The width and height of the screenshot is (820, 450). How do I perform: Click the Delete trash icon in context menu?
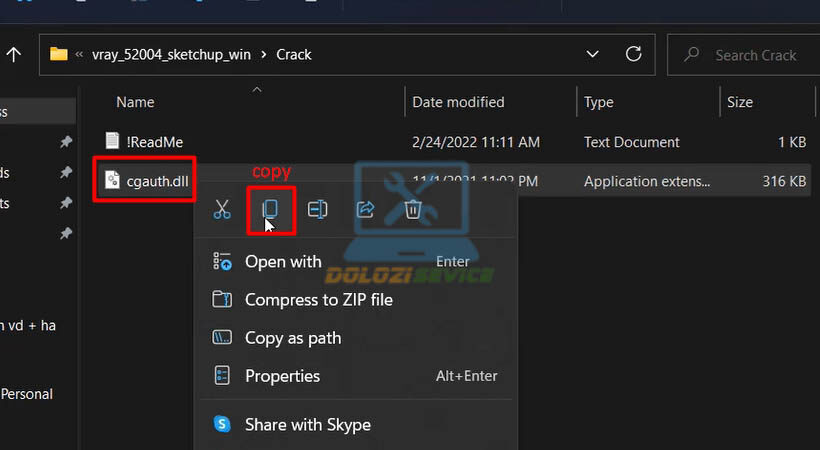(x=413, y=210)
